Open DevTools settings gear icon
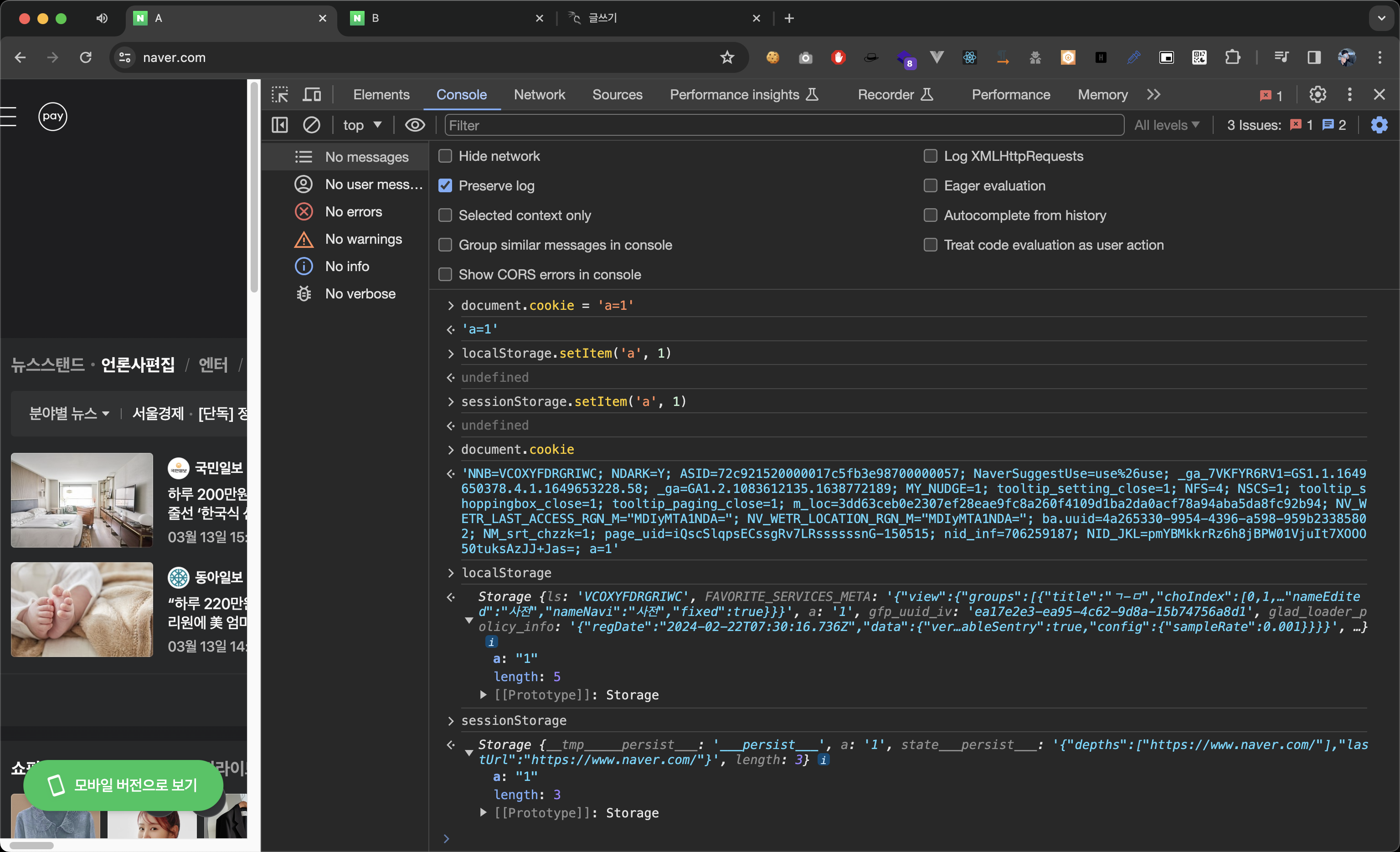The height and width of the screenshot is (852, 1400). pyautogui.click(x=1317, y=94)
